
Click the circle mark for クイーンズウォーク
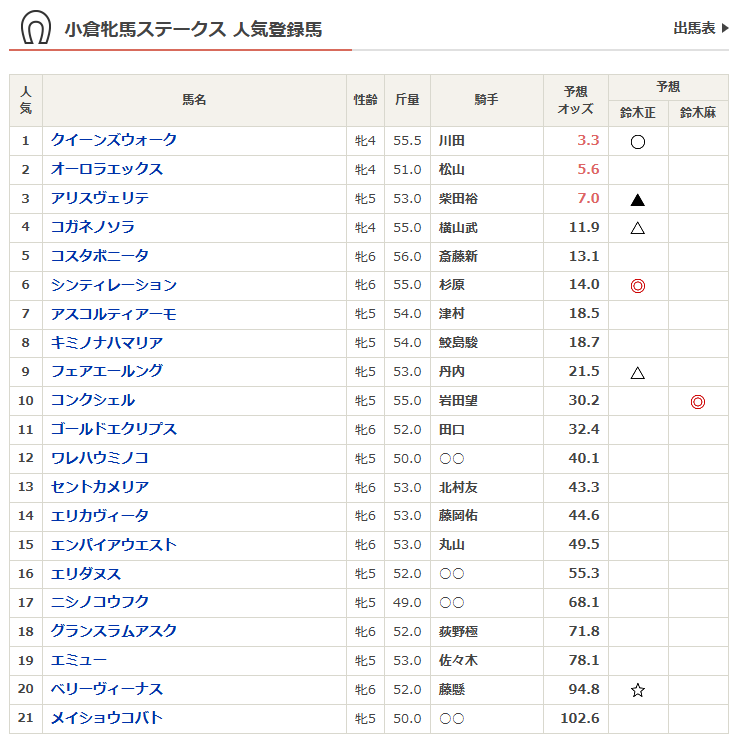tap(638, 142)
